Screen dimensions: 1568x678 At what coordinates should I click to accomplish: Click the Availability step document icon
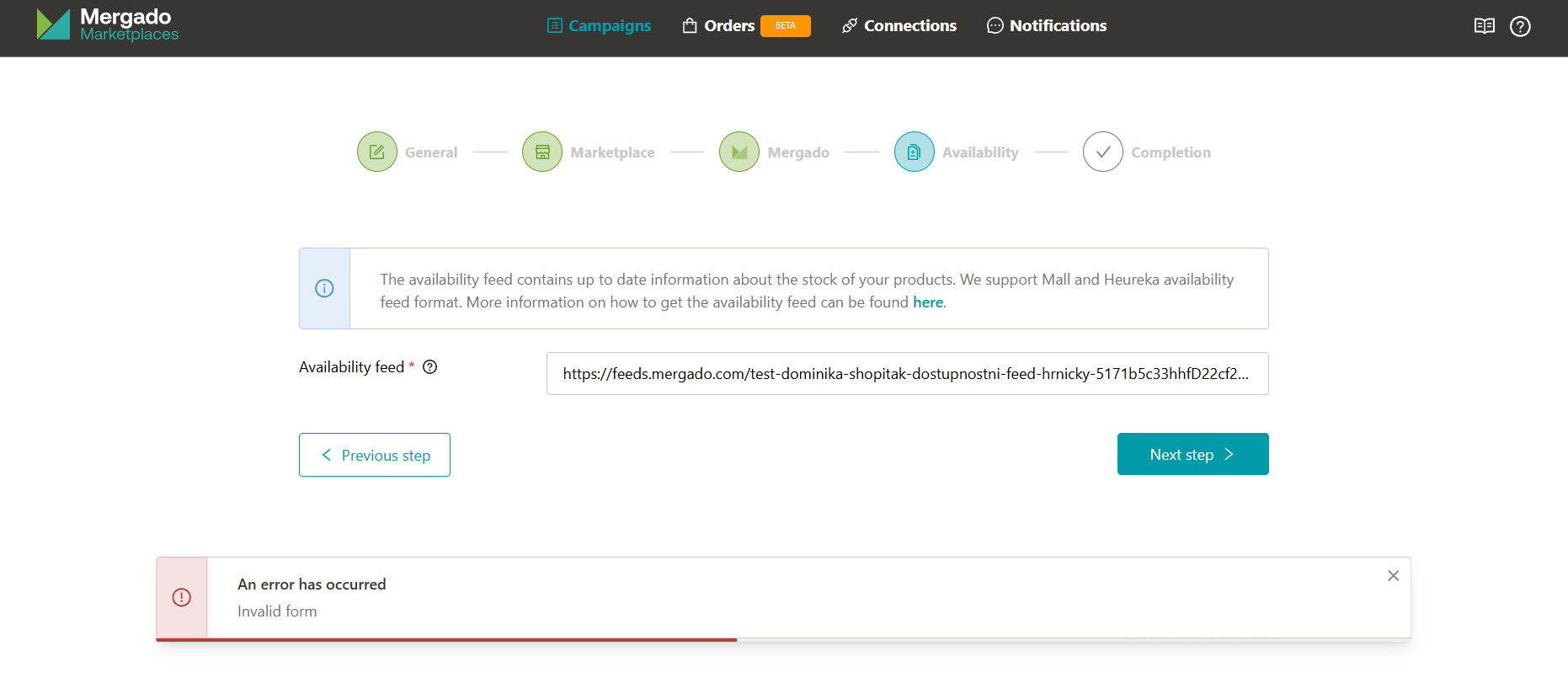coord(914,152)
